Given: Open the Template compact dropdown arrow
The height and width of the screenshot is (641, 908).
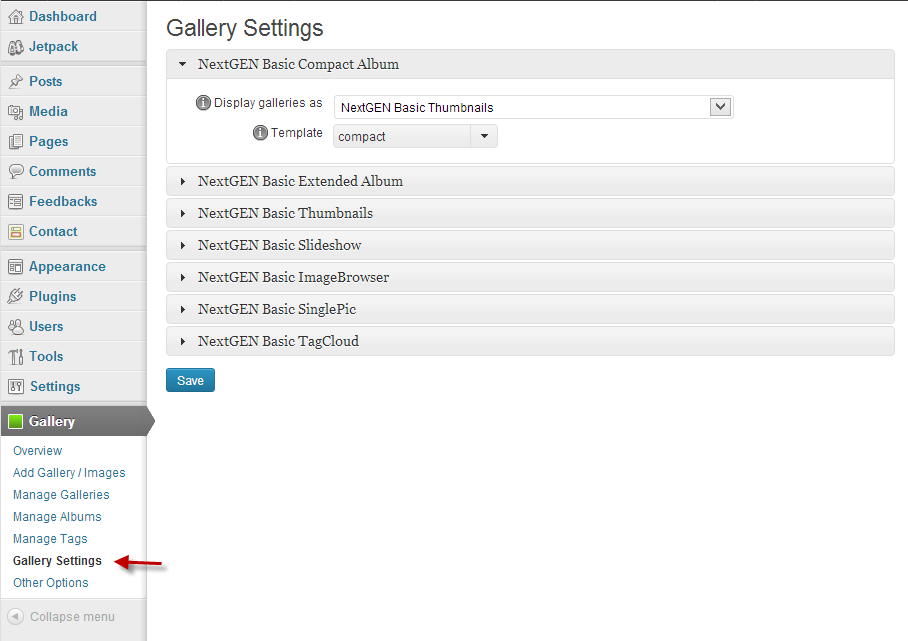Looking at the screenshot, I should [x=484, y=137].
